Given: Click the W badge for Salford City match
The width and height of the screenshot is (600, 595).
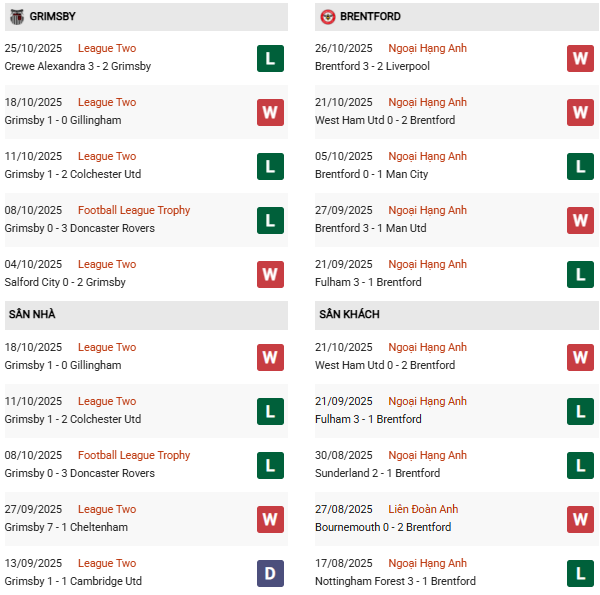Looking at the screenshot, I should tap(270, 274).
